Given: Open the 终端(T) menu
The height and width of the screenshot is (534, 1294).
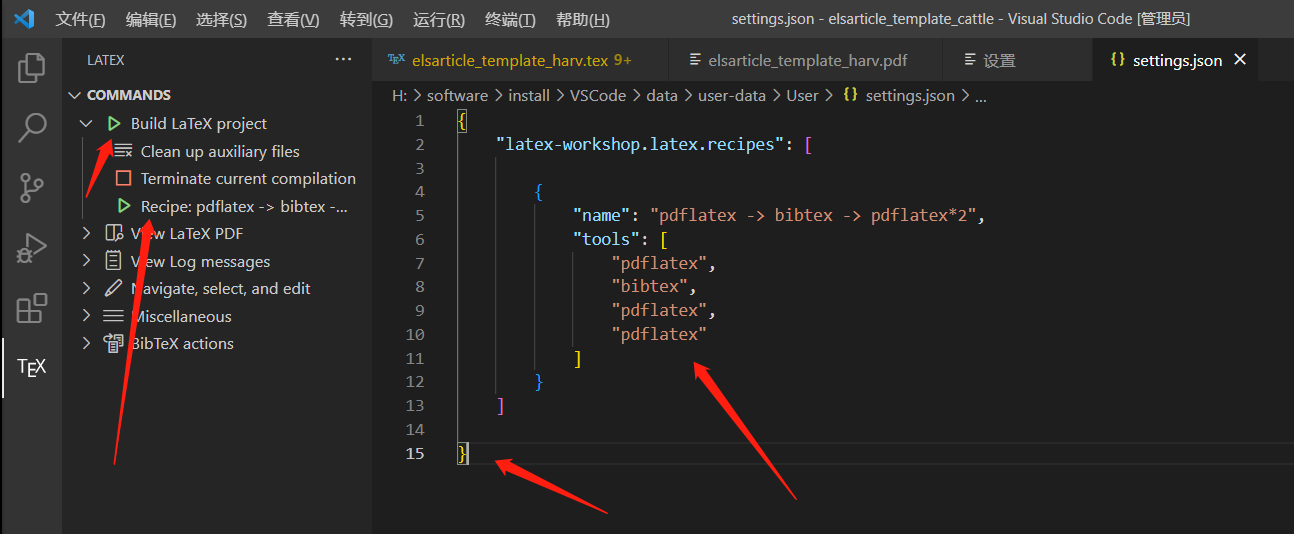Looking at the screenshot, I should [x=510, y=20].
